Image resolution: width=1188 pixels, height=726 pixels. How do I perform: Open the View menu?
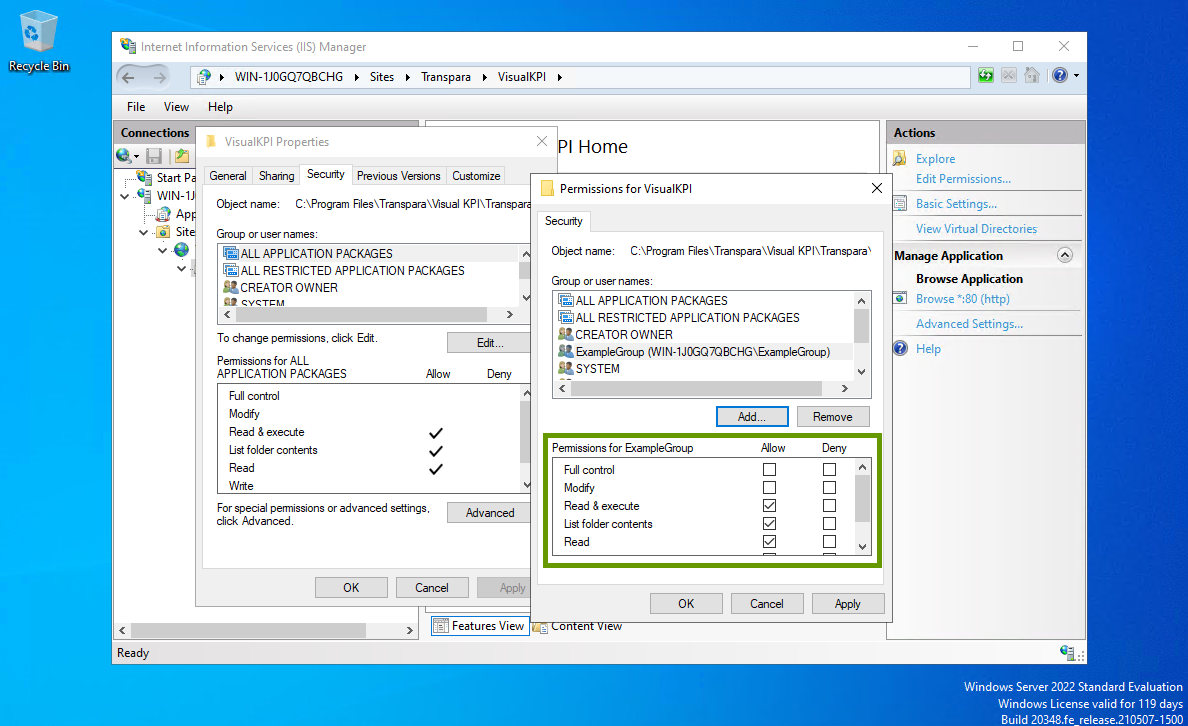click(176, 107)
